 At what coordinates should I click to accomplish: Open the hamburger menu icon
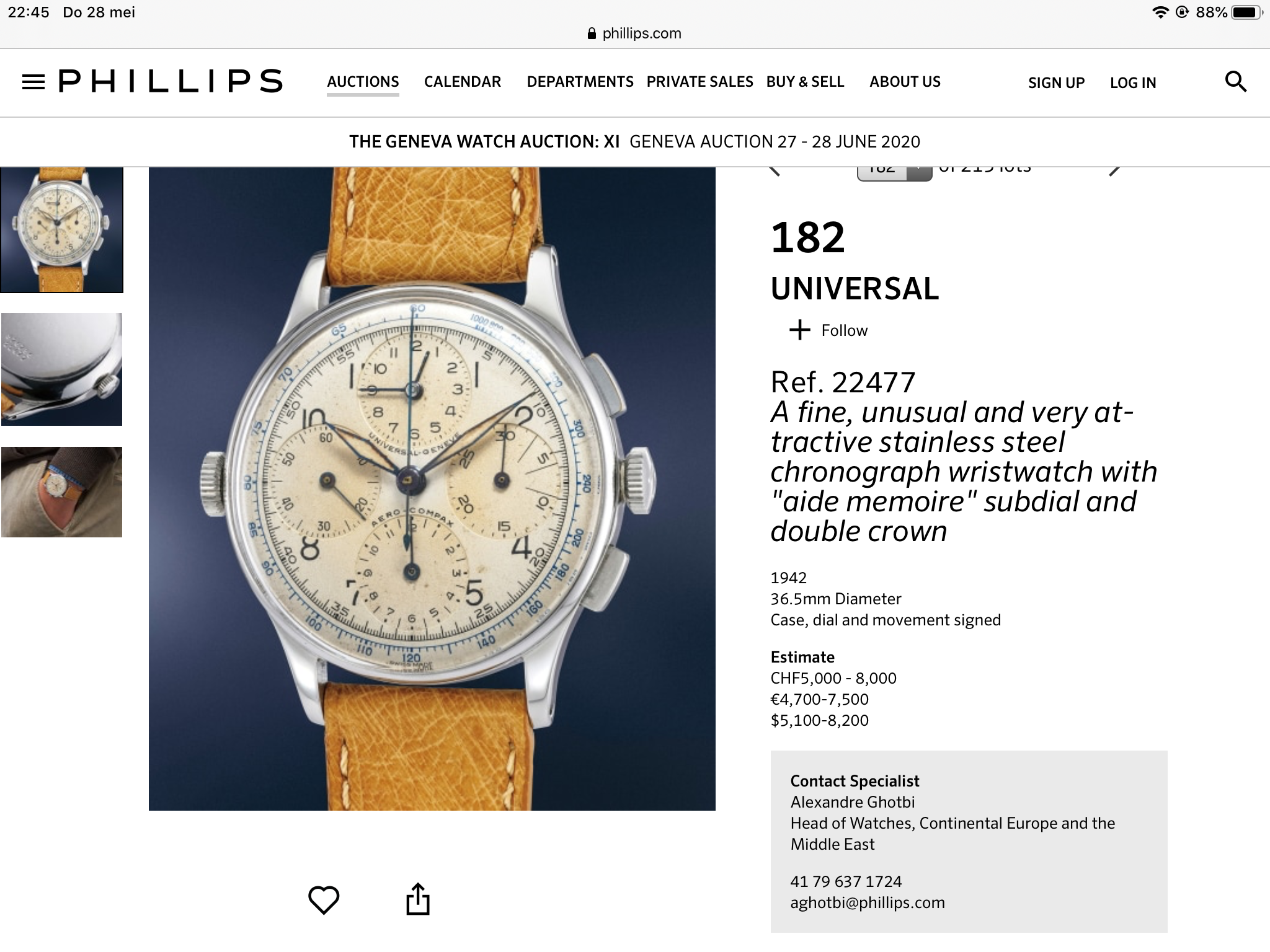pyautogui.click(x=33, y=82)
